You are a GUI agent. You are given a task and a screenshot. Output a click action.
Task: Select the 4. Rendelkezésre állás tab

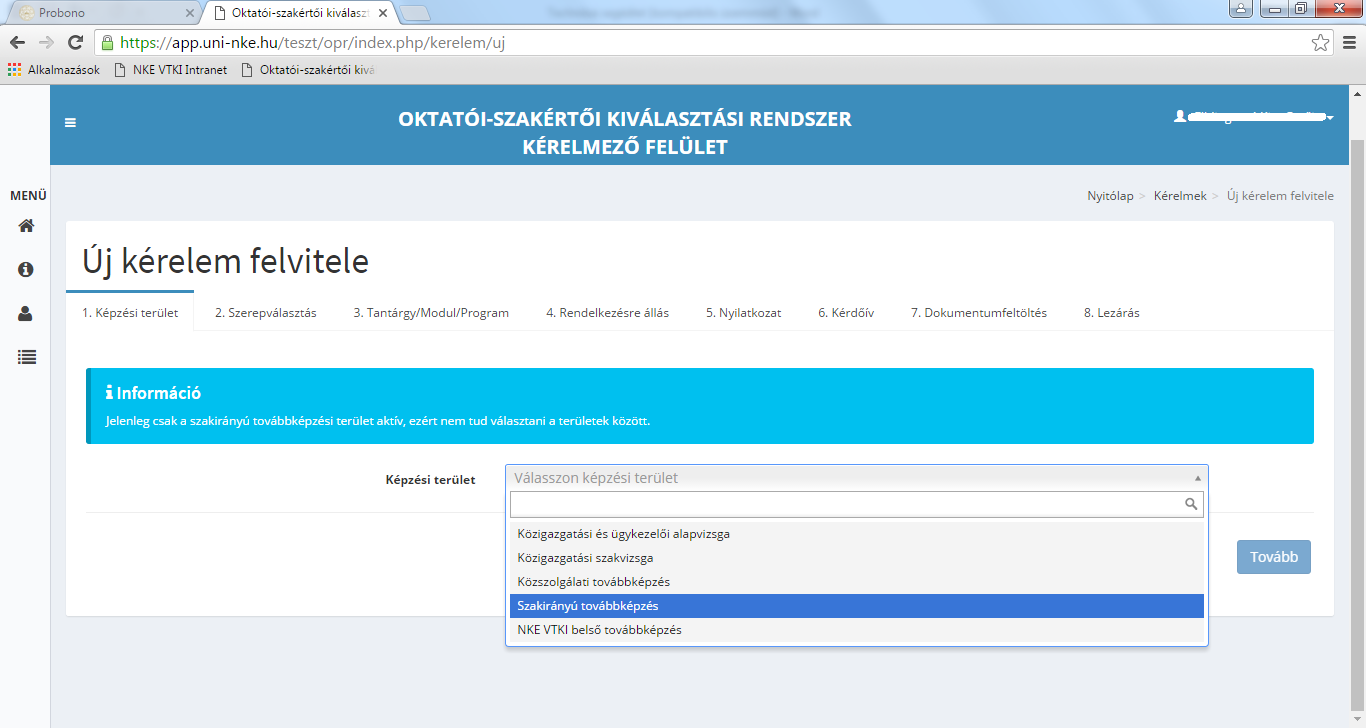[607, 312]
